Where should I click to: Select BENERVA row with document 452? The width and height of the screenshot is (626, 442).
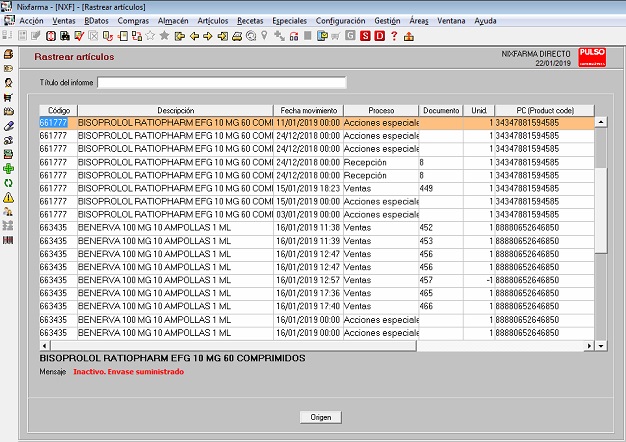[x=317, y=228]
